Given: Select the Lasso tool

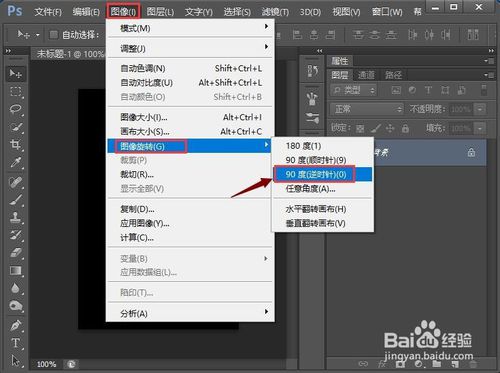Looking at the screenshot, I should (15, 109).
